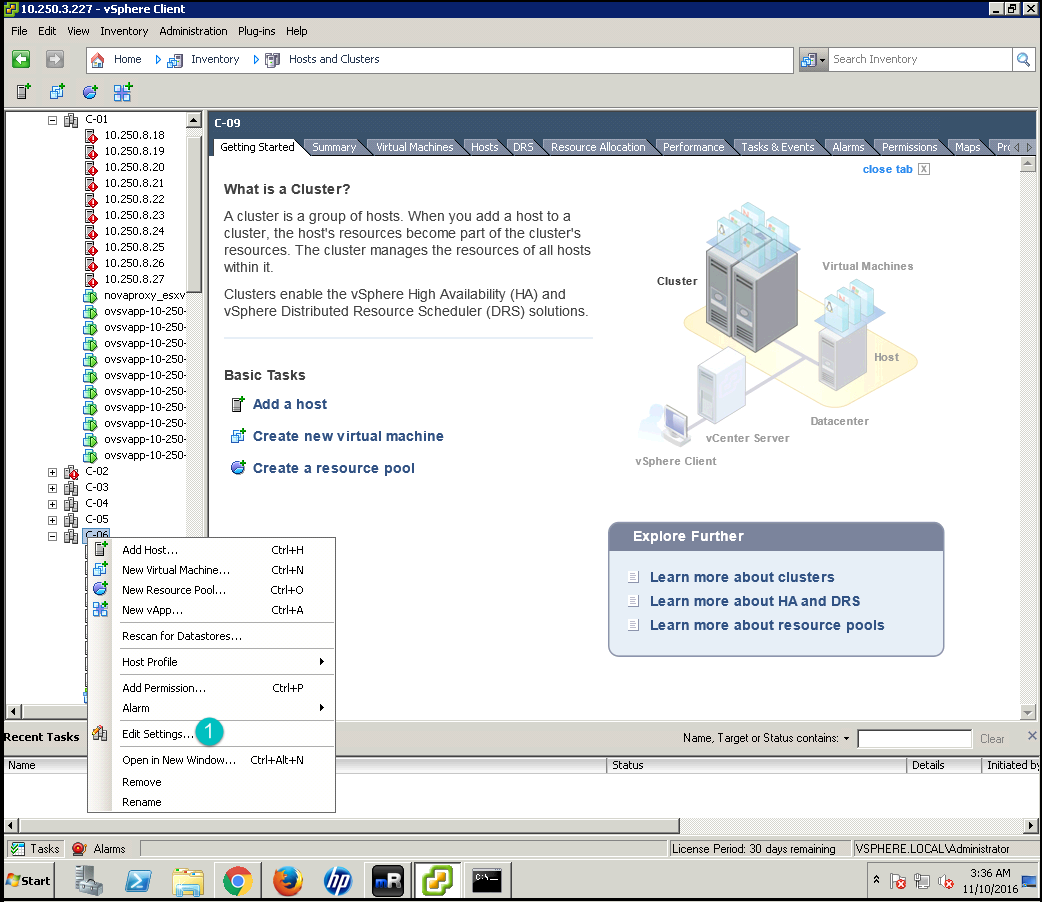The image size is (1042, 902).
Task: Collapse the C-01 cluster tree node
Action: tap(53, 120)
